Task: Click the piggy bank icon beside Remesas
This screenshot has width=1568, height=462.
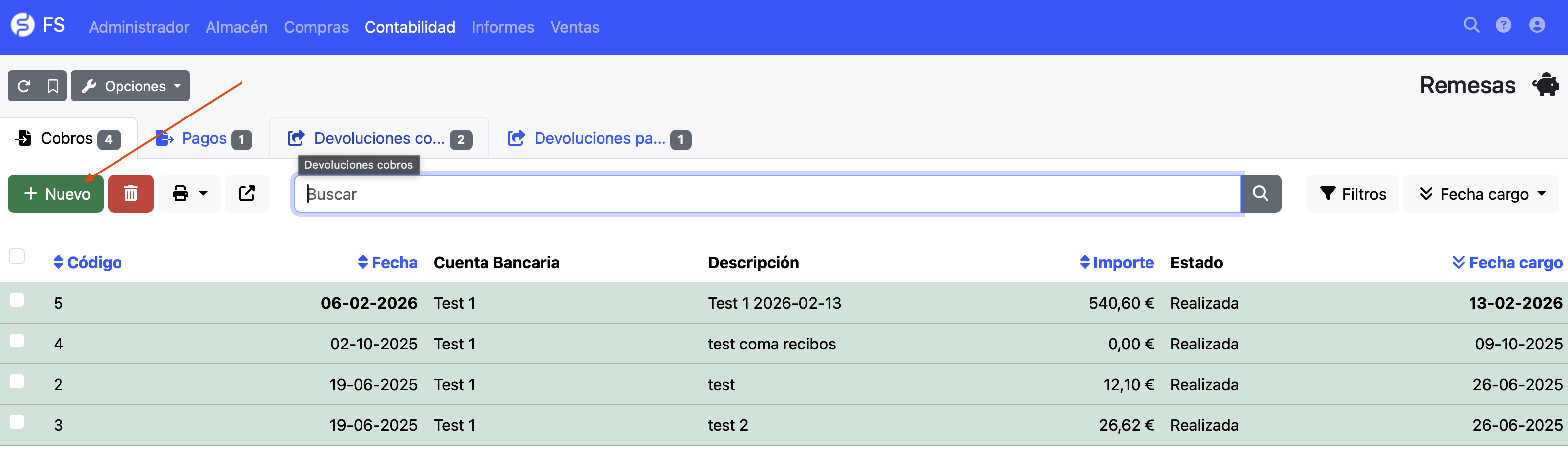Action: (x=1545, y=85)
